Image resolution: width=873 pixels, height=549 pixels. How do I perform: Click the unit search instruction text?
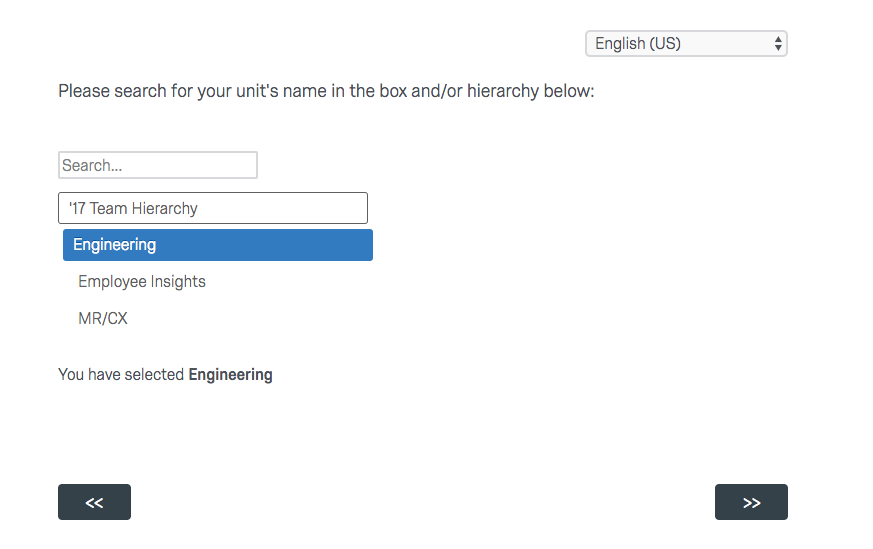click(x=326, y=91)
